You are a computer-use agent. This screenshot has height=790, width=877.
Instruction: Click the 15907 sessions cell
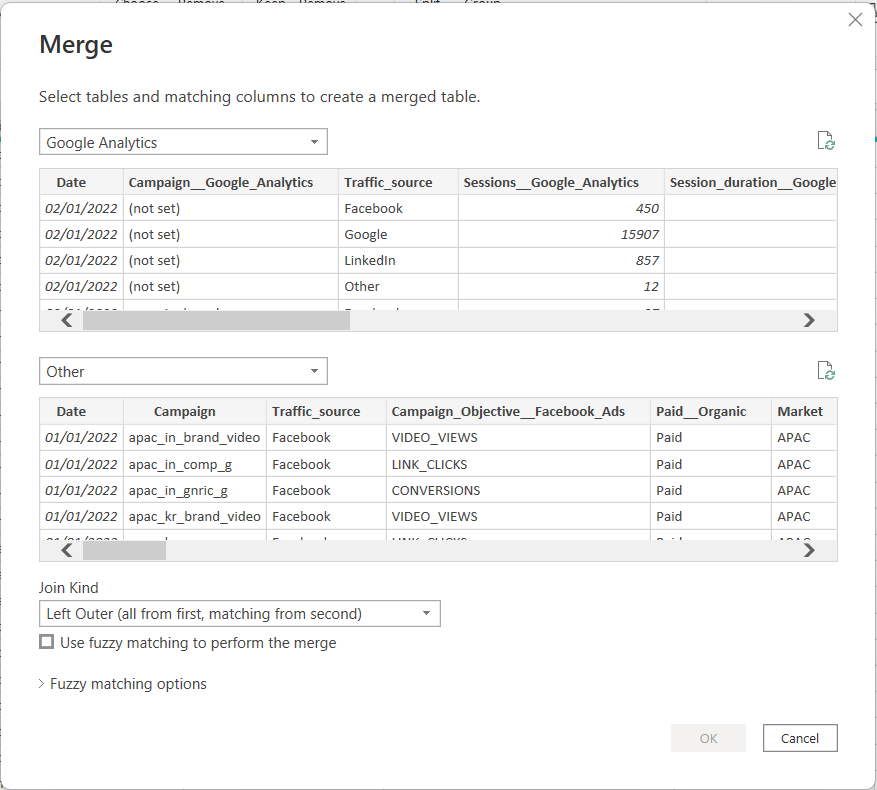(561, 234)
